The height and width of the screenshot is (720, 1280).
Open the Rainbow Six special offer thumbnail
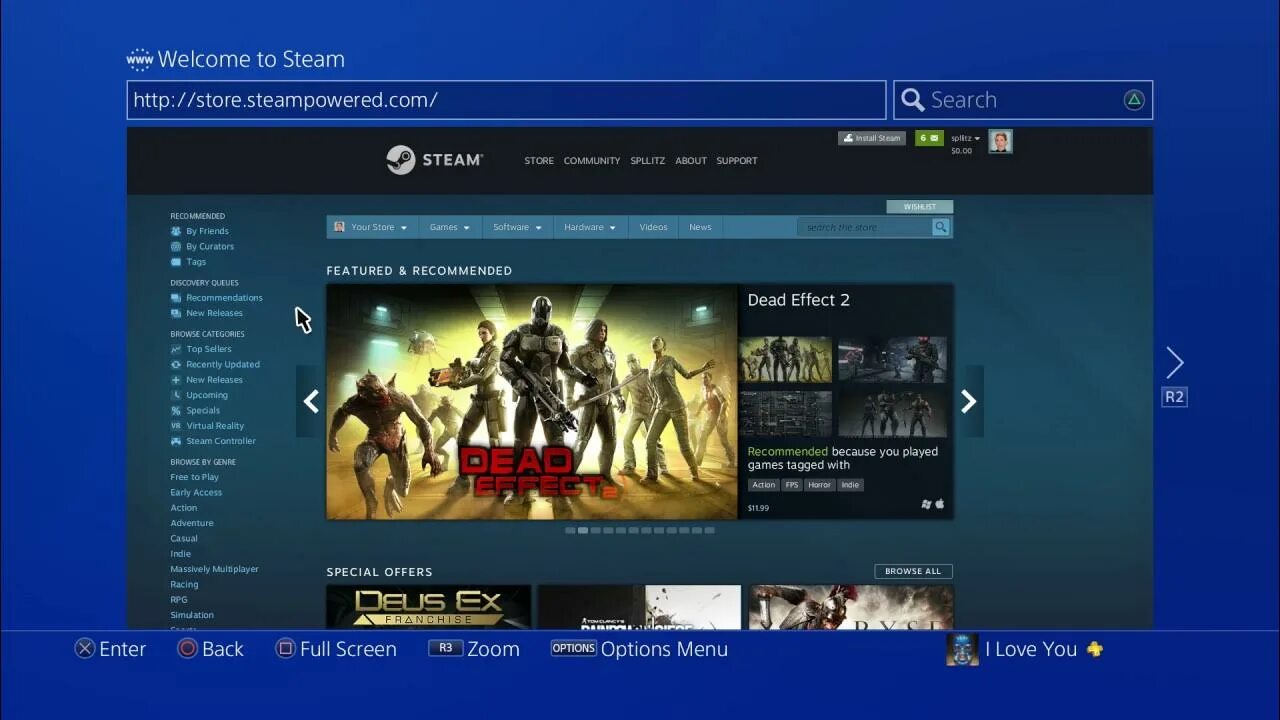point(640,607)
